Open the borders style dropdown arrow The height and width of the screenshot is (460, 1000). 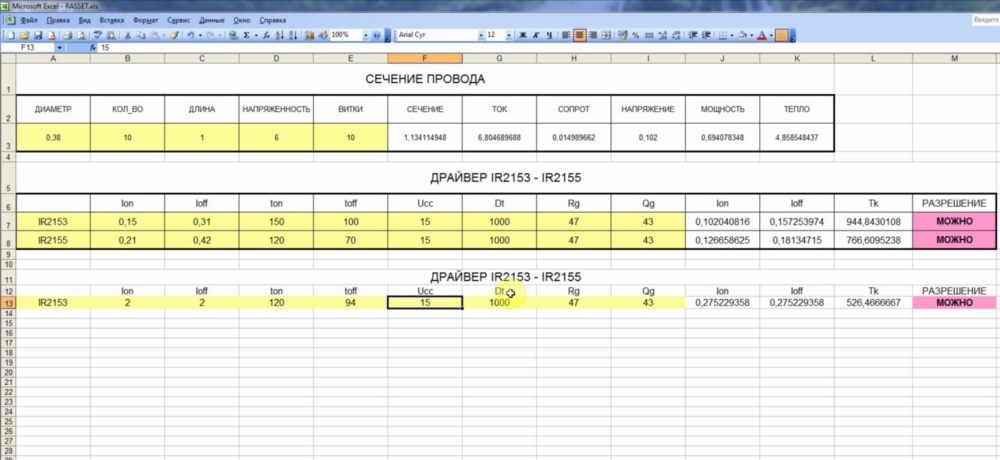tap(732, 35)
